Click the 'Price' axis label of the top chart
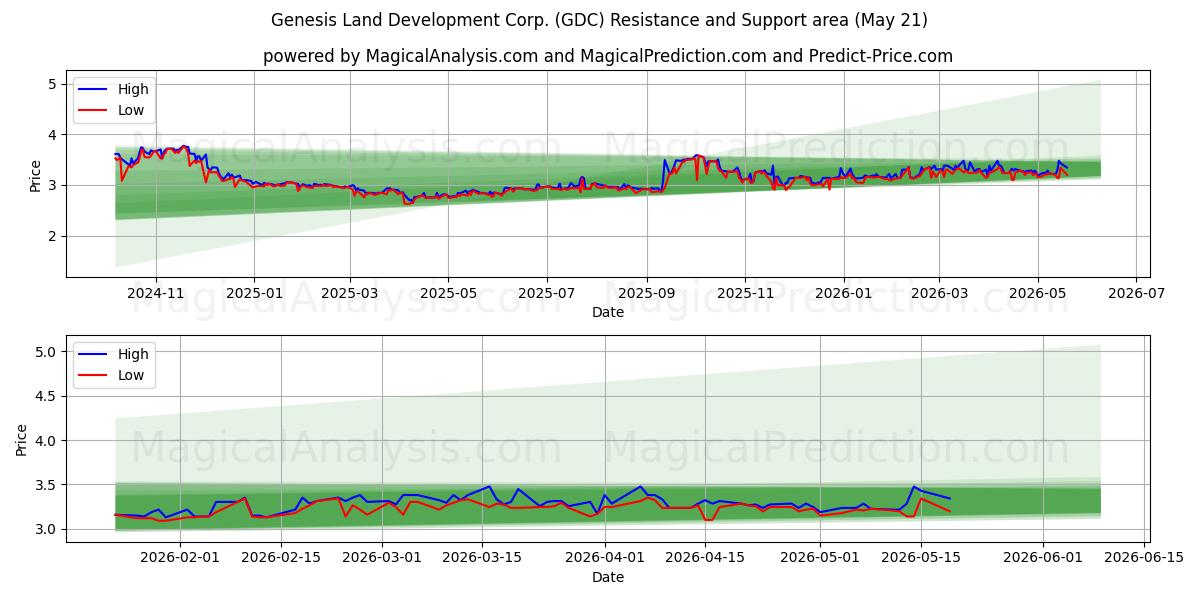Image resolution: width=1200 pixels, height=600 pixels. click(35, 176)
